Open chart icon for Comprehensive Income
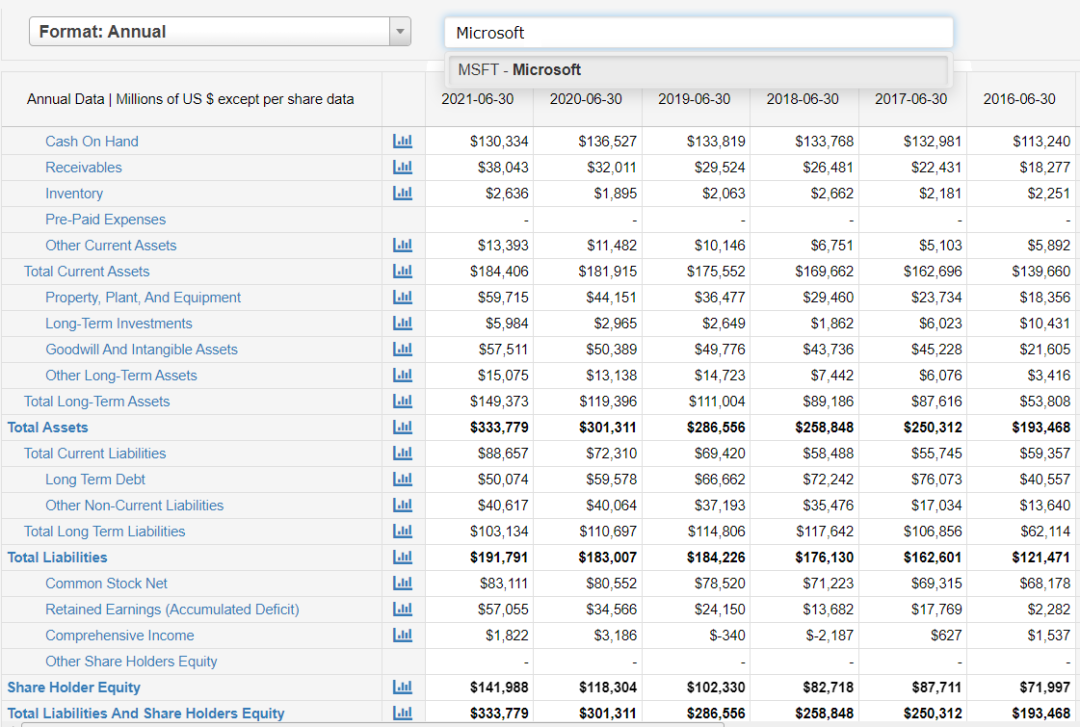This screenshot has height=727, width=1080. pyautogui.click(x=402, y=635)
